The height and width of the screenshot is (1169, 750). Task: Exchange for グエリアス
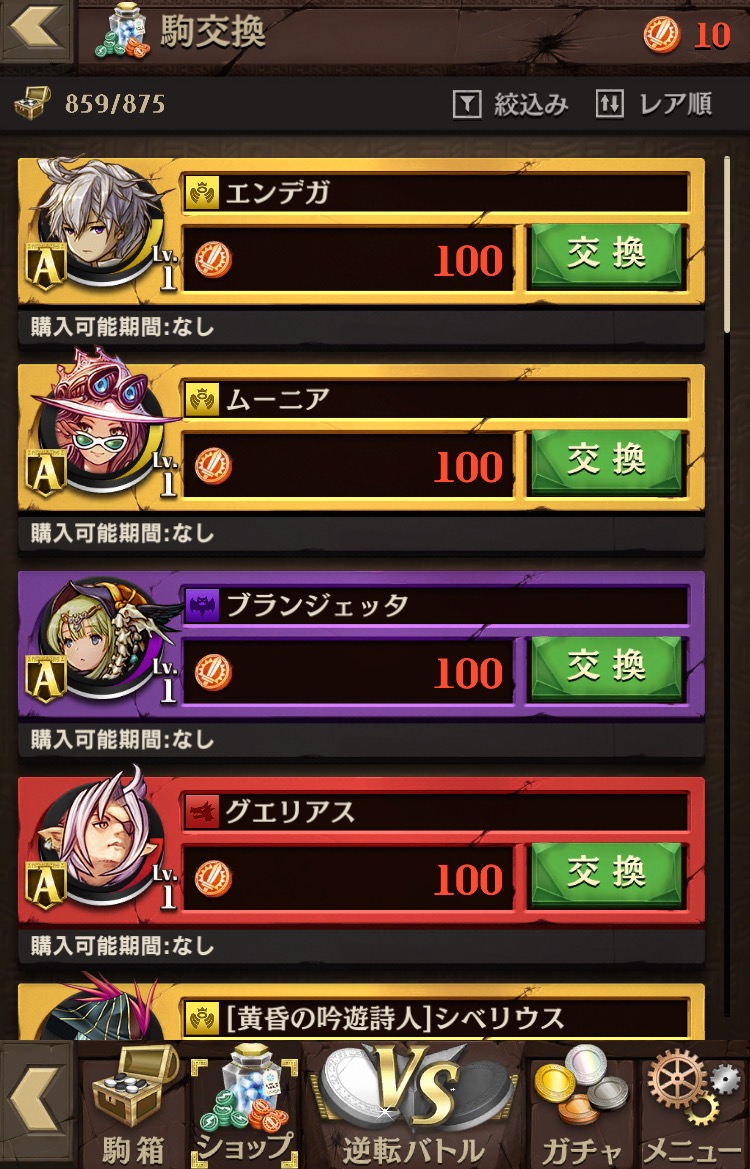point(607,875)
